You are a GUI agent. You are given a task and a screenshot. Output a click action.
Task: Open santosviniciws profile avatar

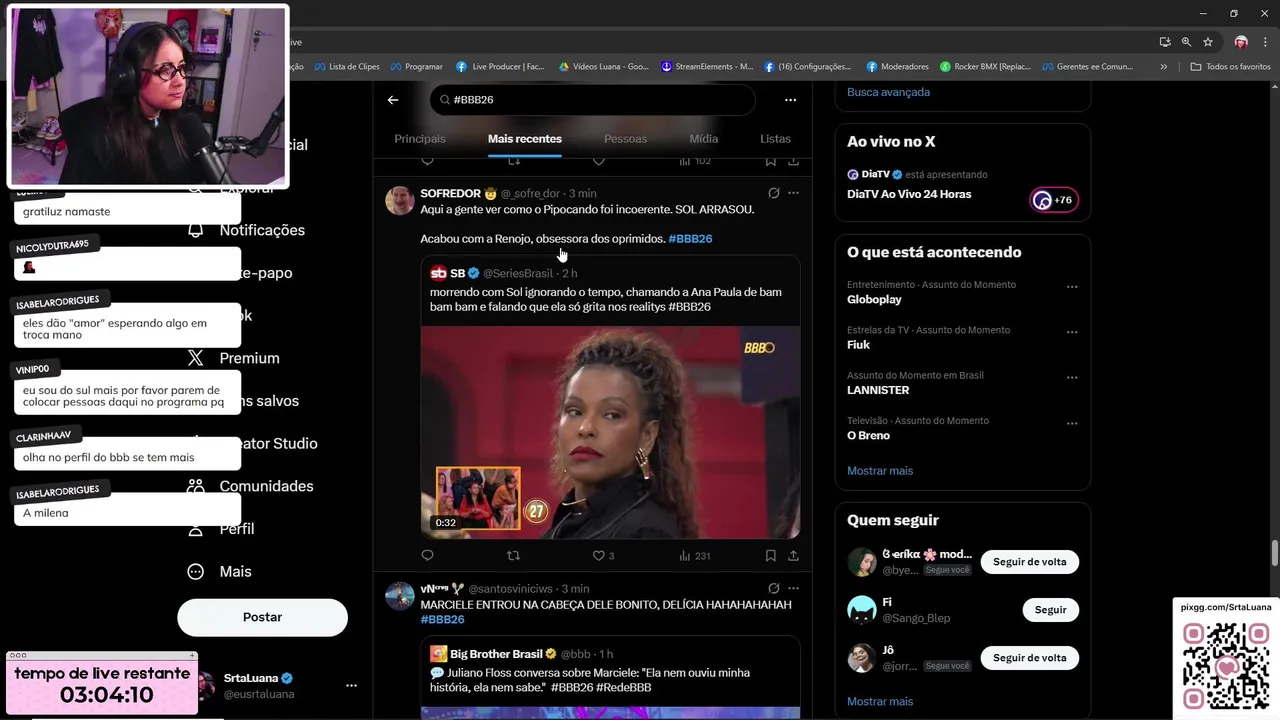coord(400,596)
